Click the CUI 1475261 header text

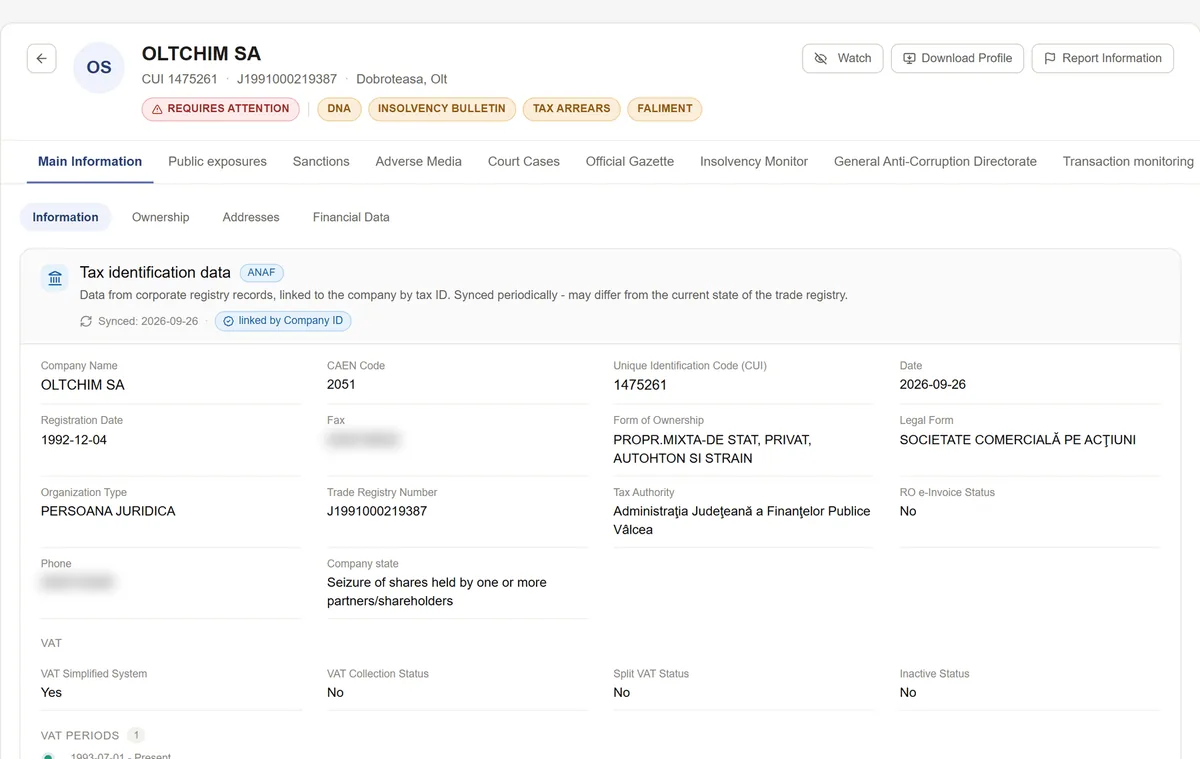point(180,79)
